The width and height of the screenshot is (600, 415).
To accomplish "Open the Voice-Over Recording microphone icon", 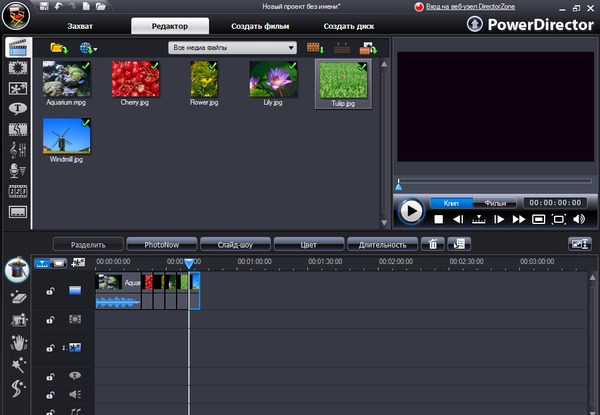I will click(x=18, y=171).
